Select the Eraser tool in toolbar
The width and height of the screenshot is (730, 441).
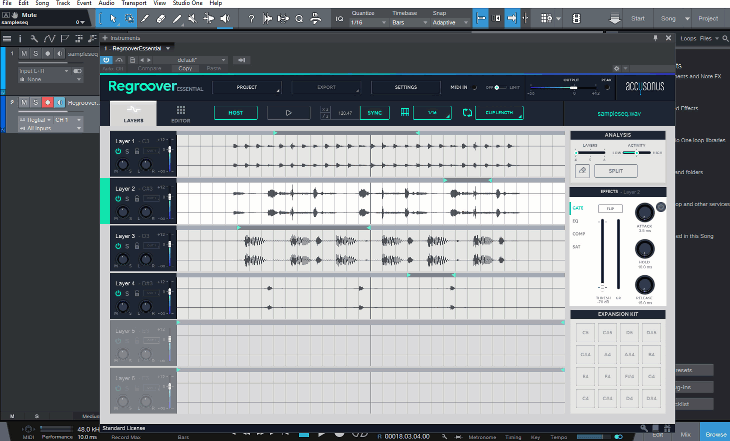click(160, 19)
